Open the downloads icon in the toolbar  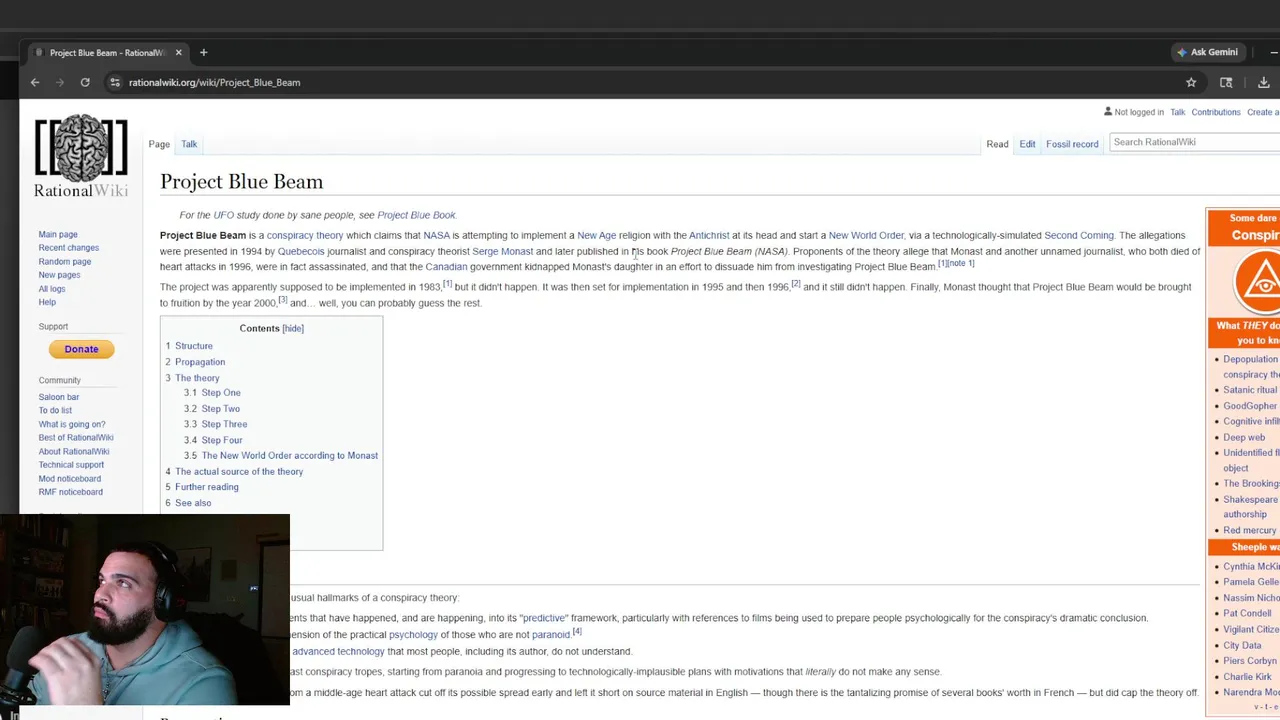tap(1264, 82)
